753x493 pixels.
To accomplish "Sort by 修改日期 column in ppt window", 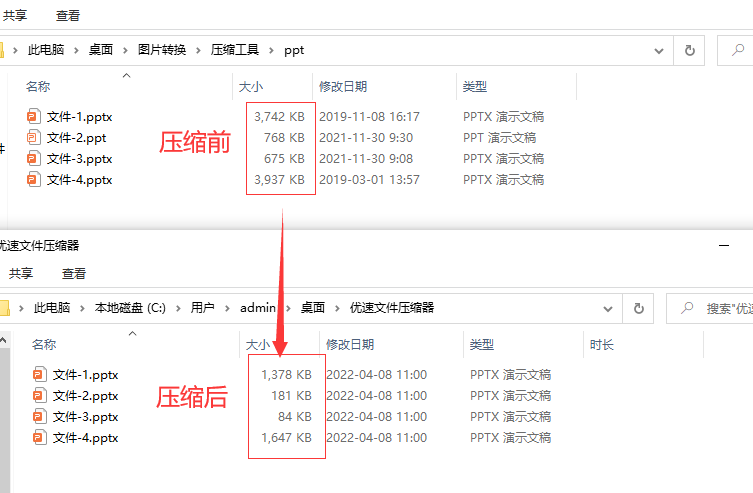I will coord(343,86).
